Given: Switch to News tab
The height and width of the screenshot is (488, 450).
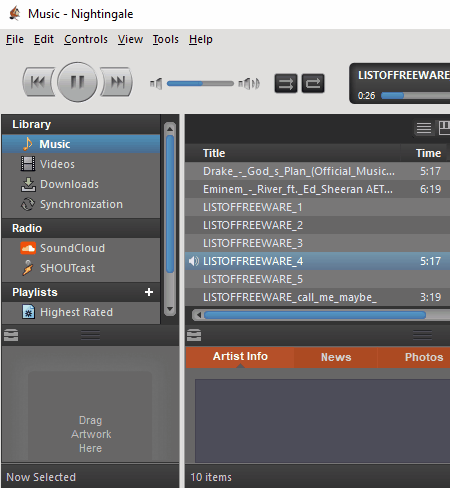Looking at the screenshot, I should coord(336,357).
